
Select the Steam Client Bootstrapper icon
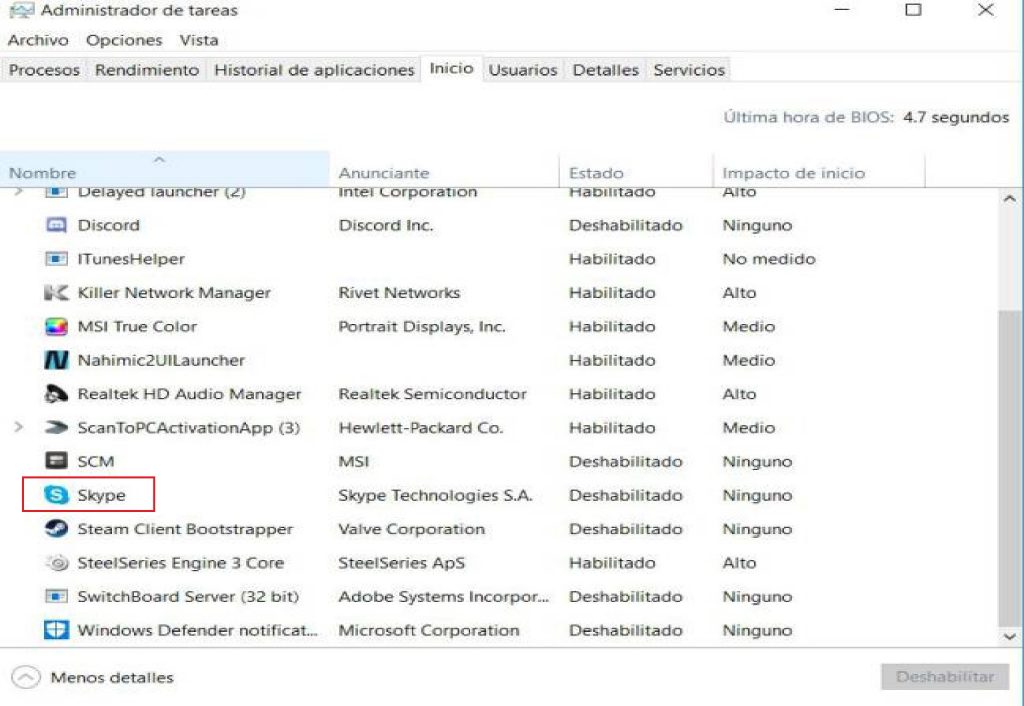tap(56, 529)
